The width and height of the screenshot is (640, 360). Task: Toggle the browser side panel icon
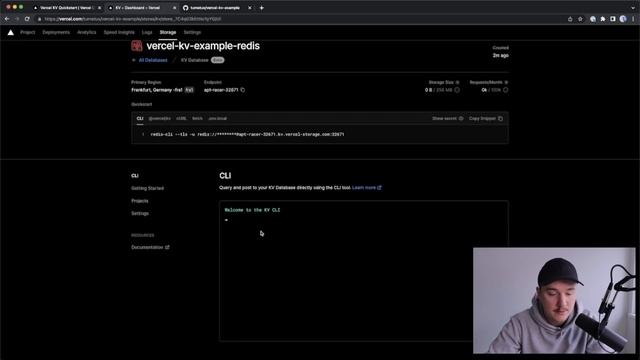[613, 19]
